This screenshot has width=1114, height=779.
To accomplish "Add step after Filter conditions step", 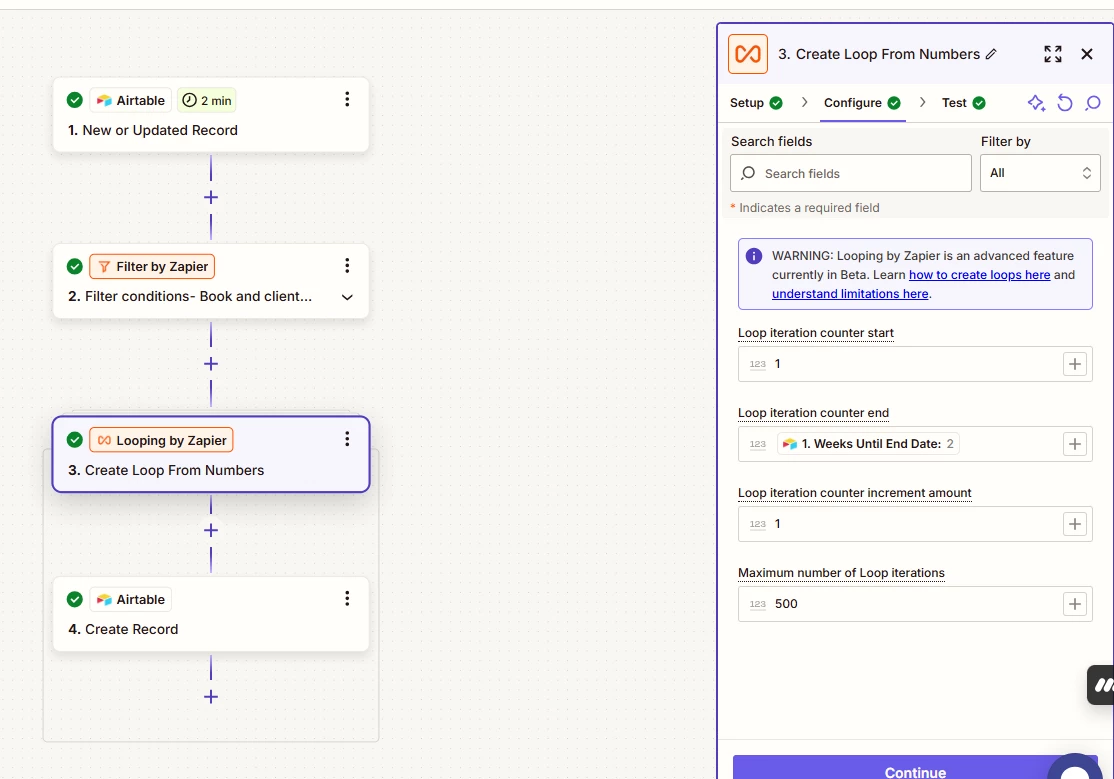I will click(211, 364).
